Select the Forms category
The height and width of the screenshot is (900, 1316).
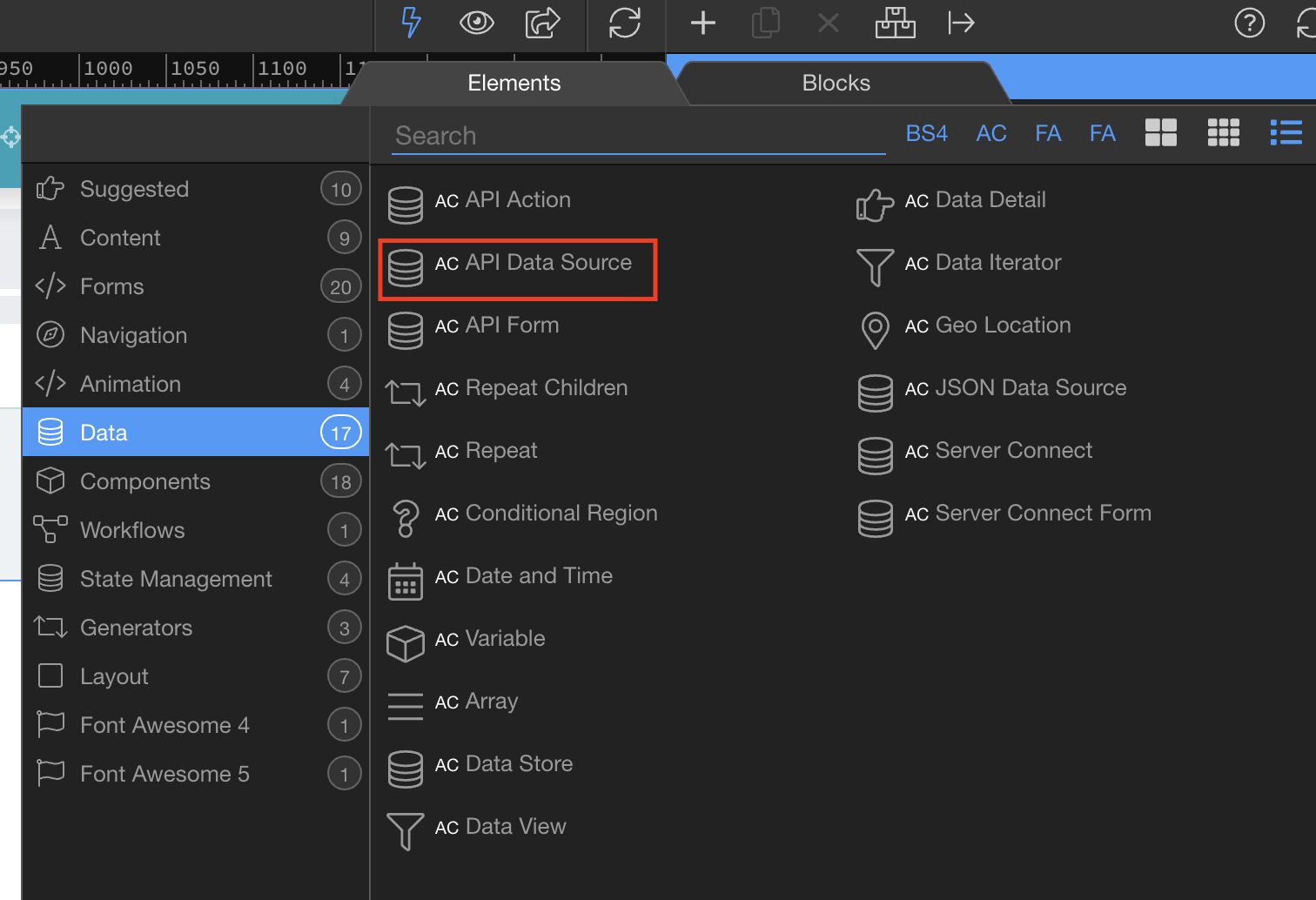point(195,286)
